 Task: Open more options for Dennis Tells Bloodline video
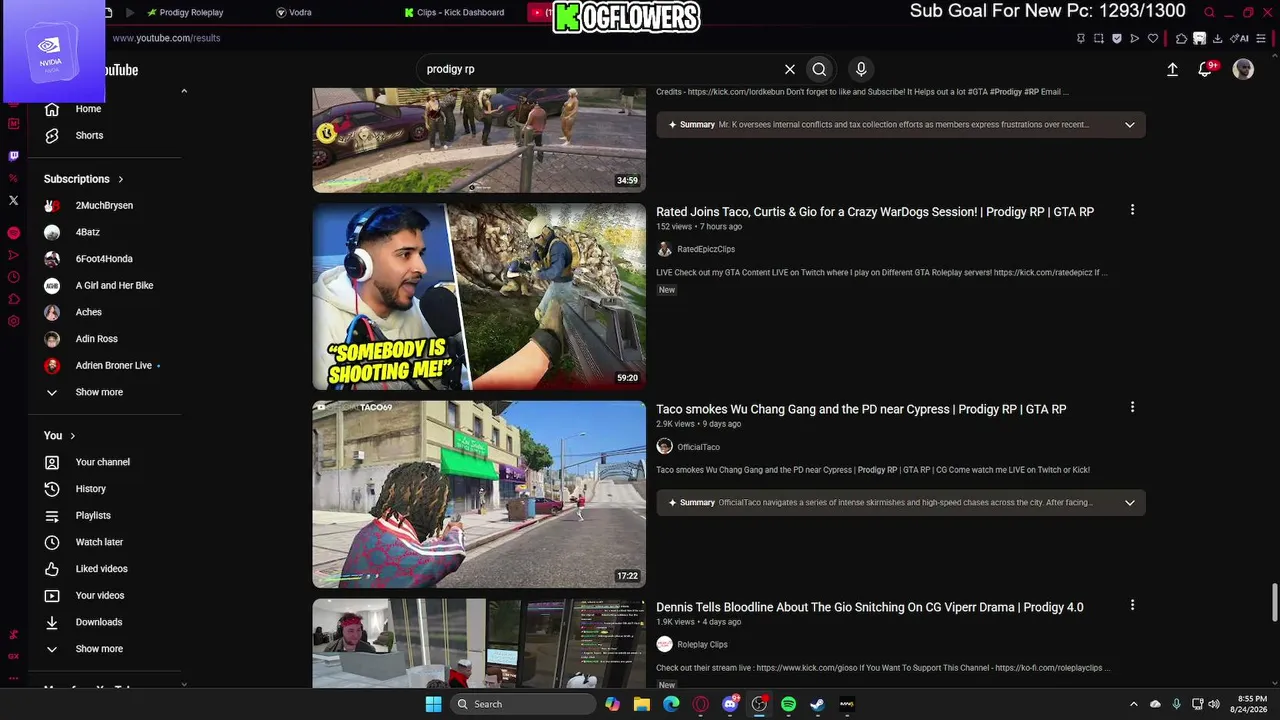coord(1132,605)
